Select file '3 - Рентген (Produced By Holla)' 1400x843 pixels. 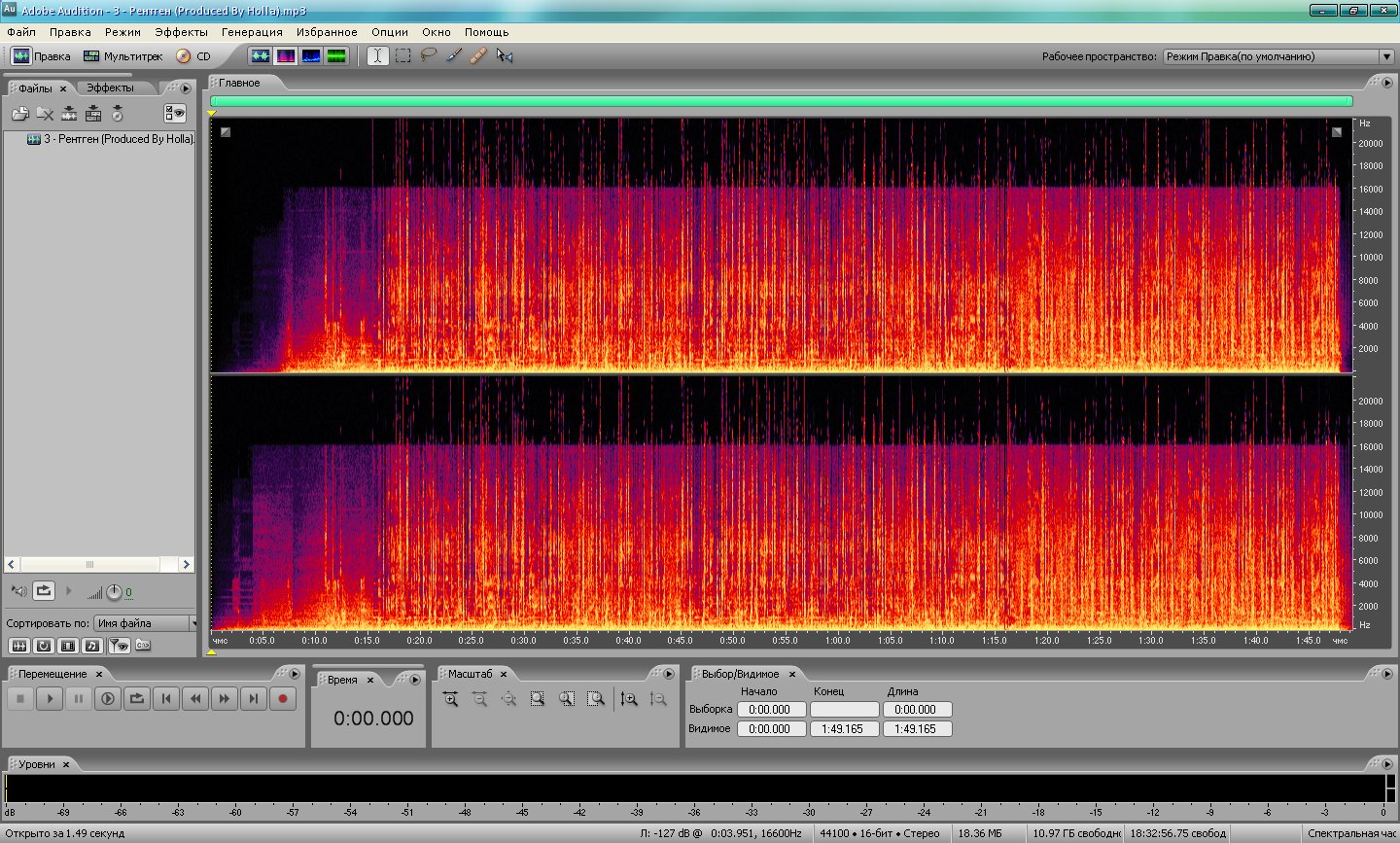pos(110,139)
